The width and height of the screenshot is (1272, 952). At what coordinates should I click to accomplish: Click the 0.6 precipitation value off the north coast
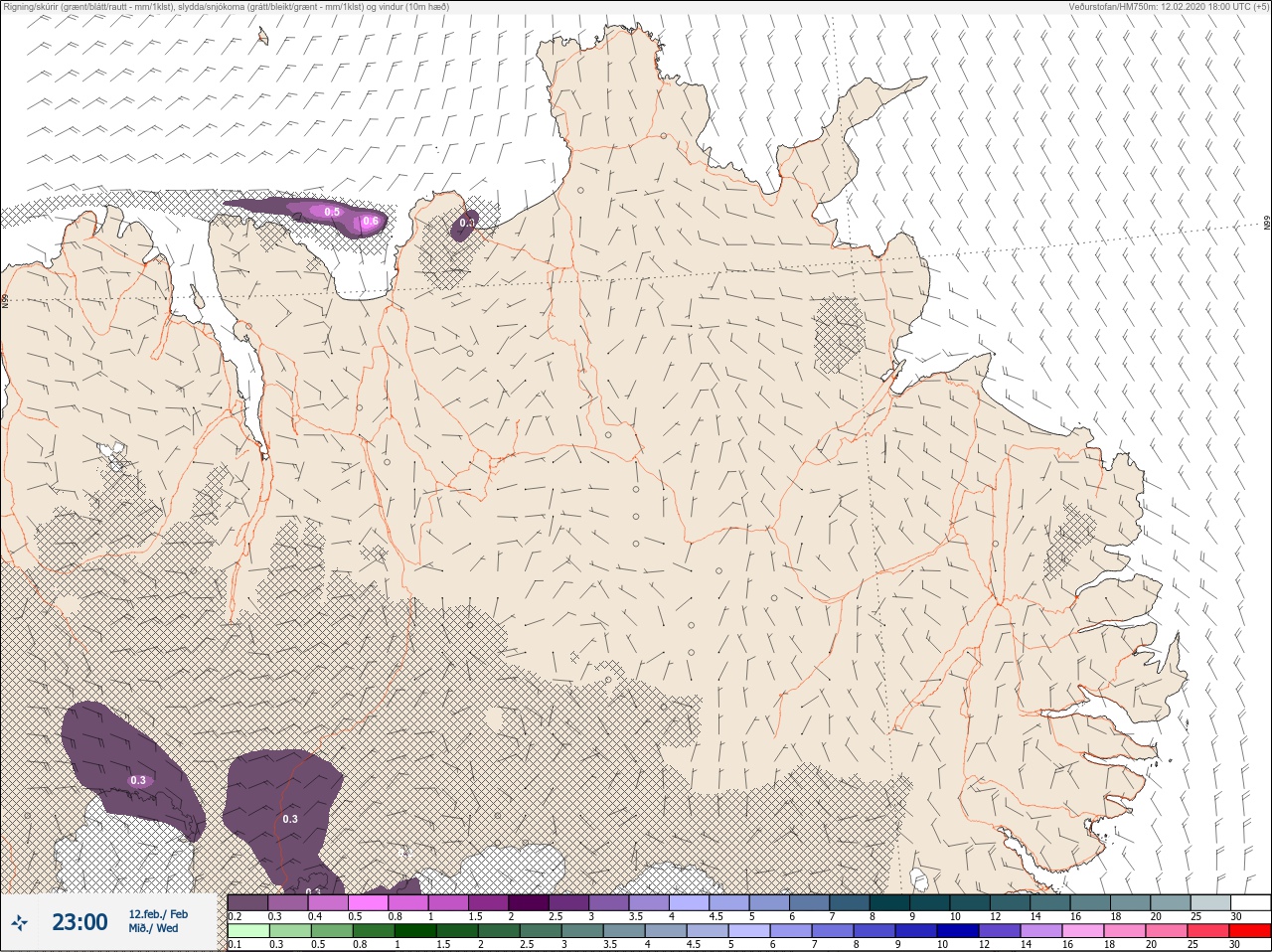click(371, 221)
